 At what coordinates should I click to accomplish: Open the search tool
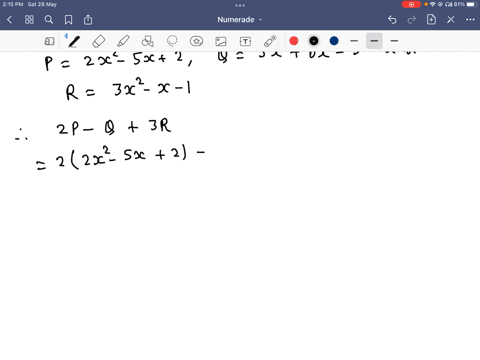(49, 20)
